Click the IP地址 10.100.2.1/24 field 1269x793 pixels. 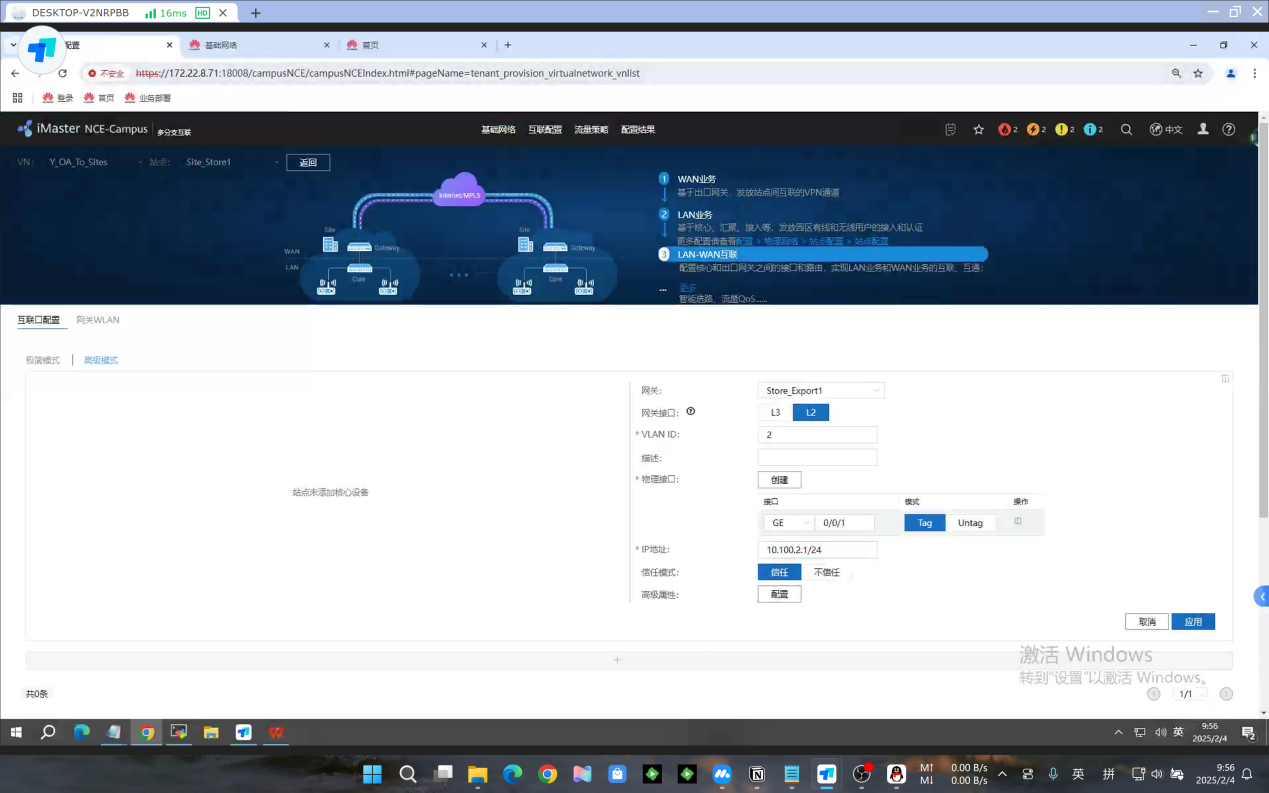pyautogui.click(x=817, y=550)
